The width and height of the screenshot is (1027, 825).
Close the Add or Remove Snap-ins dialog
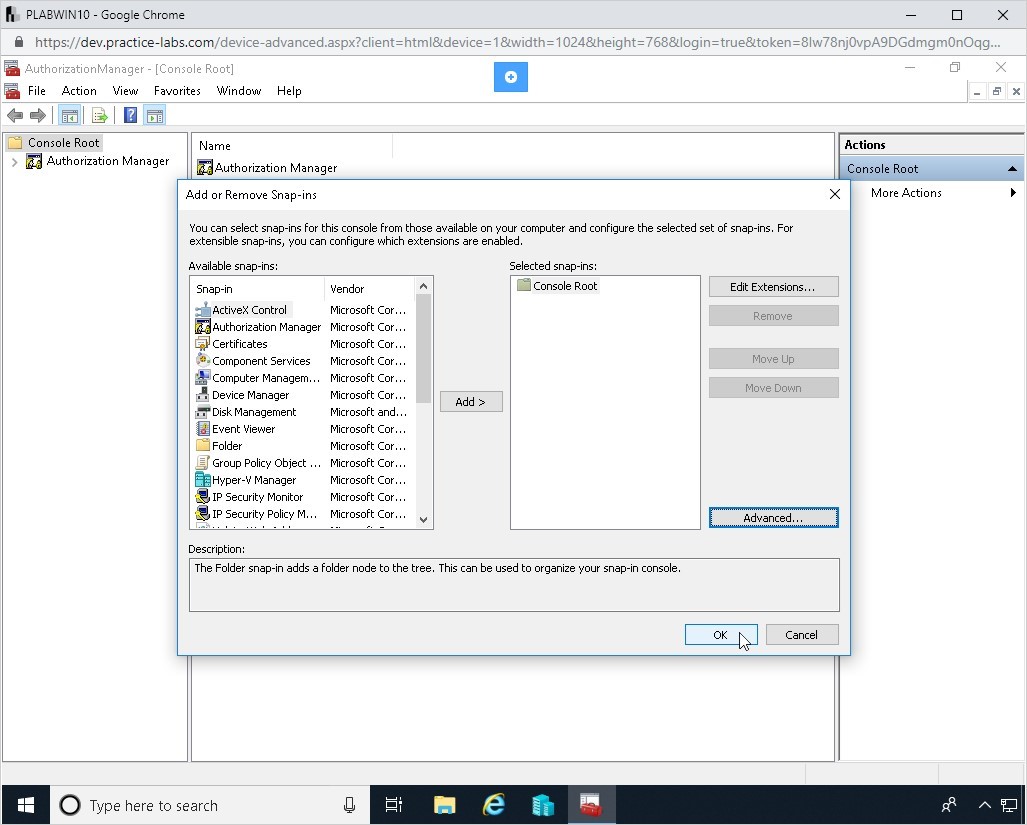pos(834,194)
